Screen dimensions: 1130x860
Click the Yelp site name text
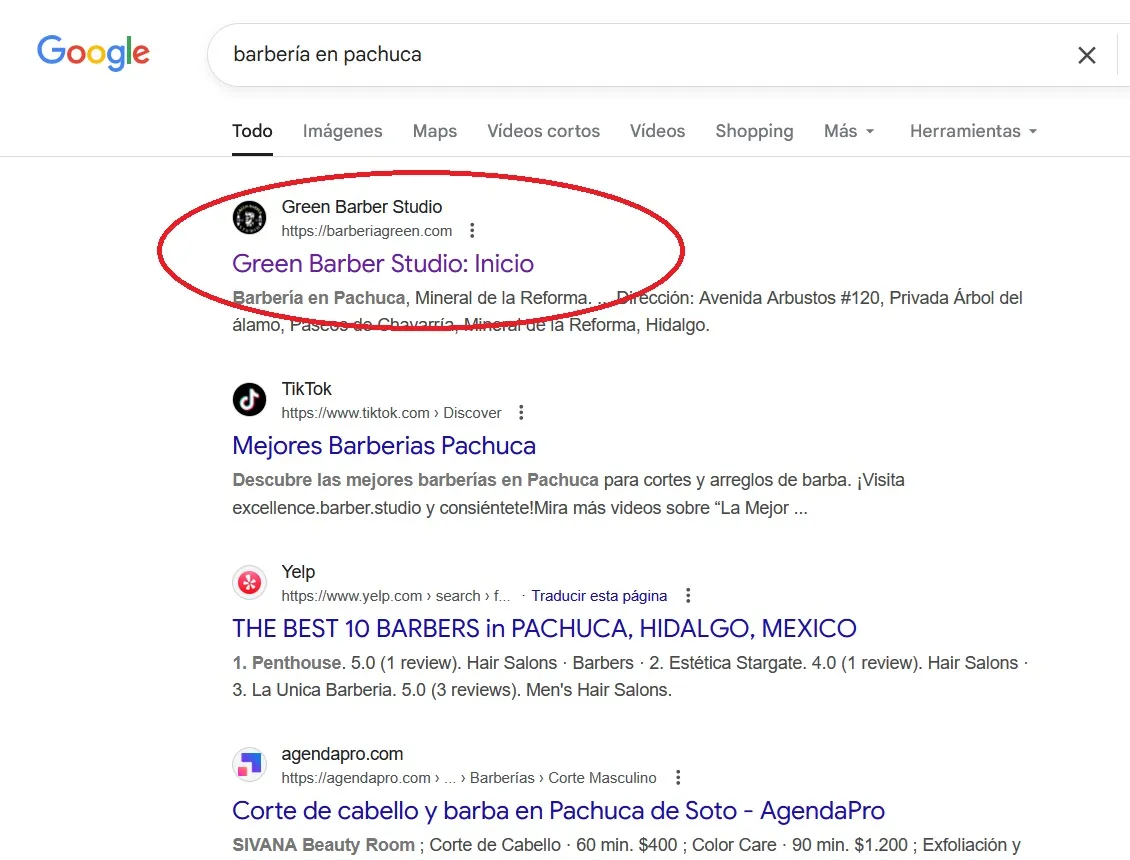click(298, 572)
